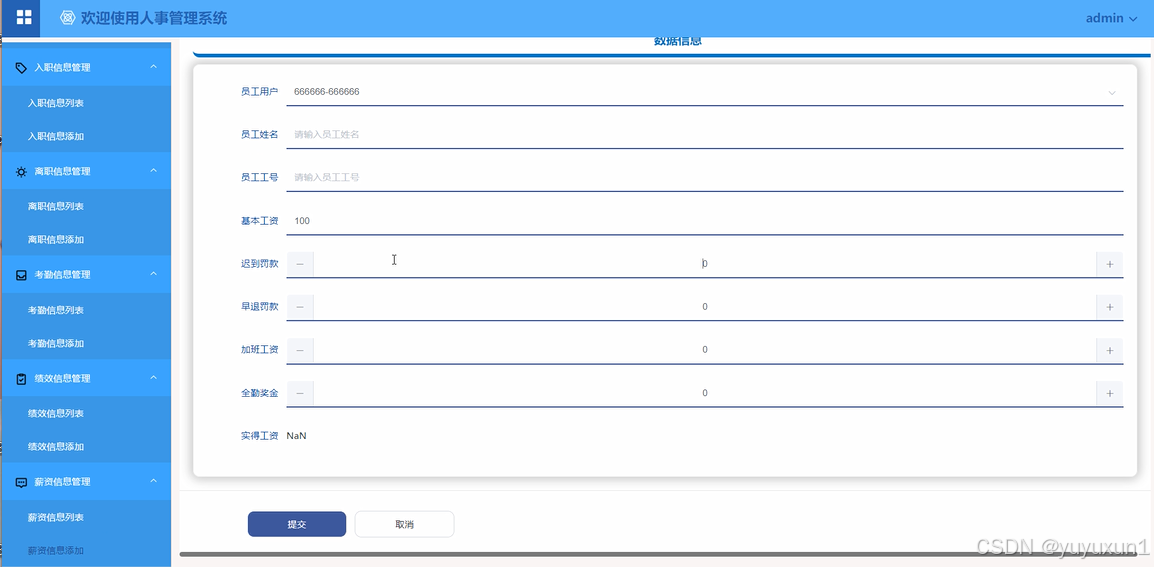Collapse the 离职信息管理 menu chevron
The width and height of the screenshot is (1154, 567).
tap(154, 171)
